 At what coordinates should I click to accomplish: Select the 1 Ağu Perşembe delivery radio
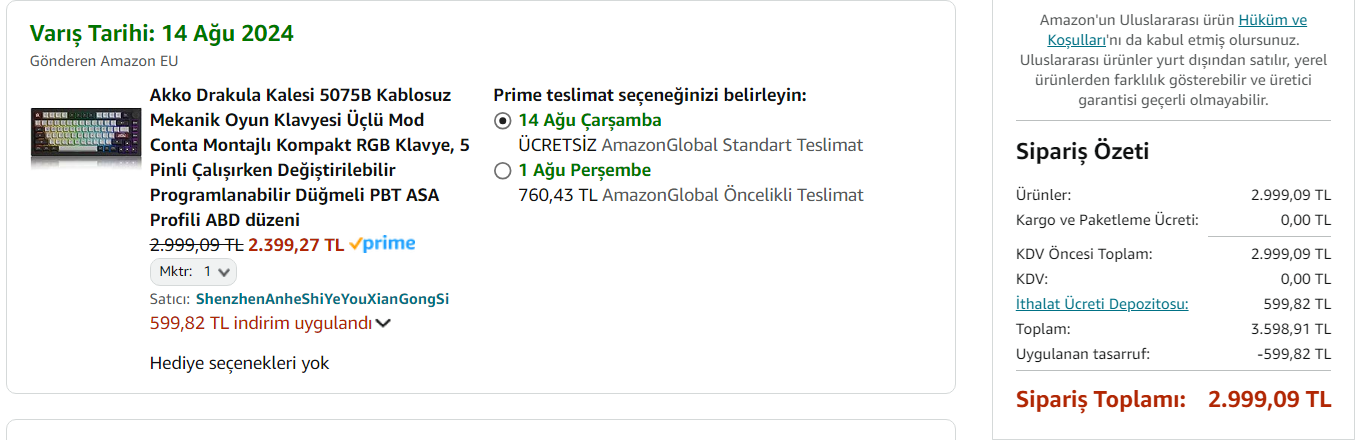point(503,171)
